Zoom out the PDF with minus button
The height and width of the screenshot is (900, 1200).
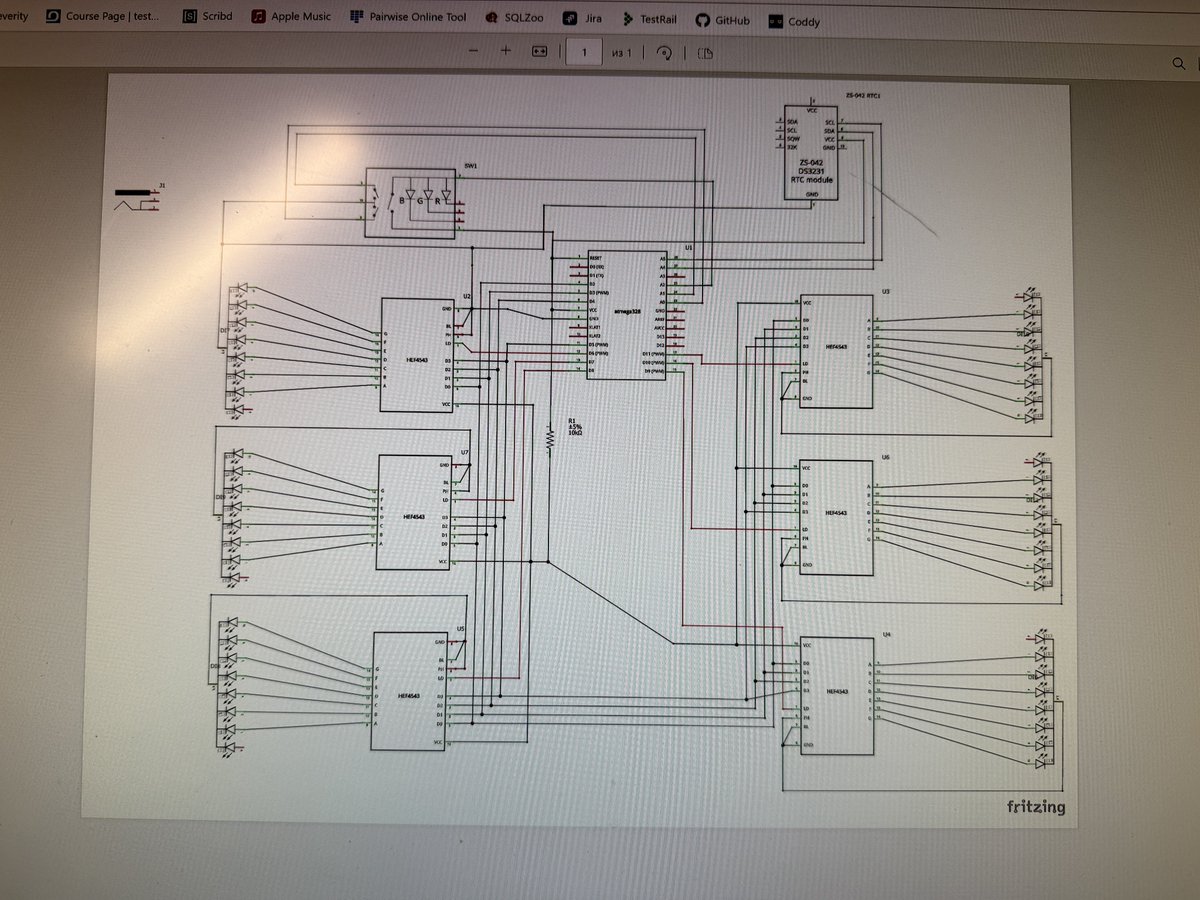(473, 51)
